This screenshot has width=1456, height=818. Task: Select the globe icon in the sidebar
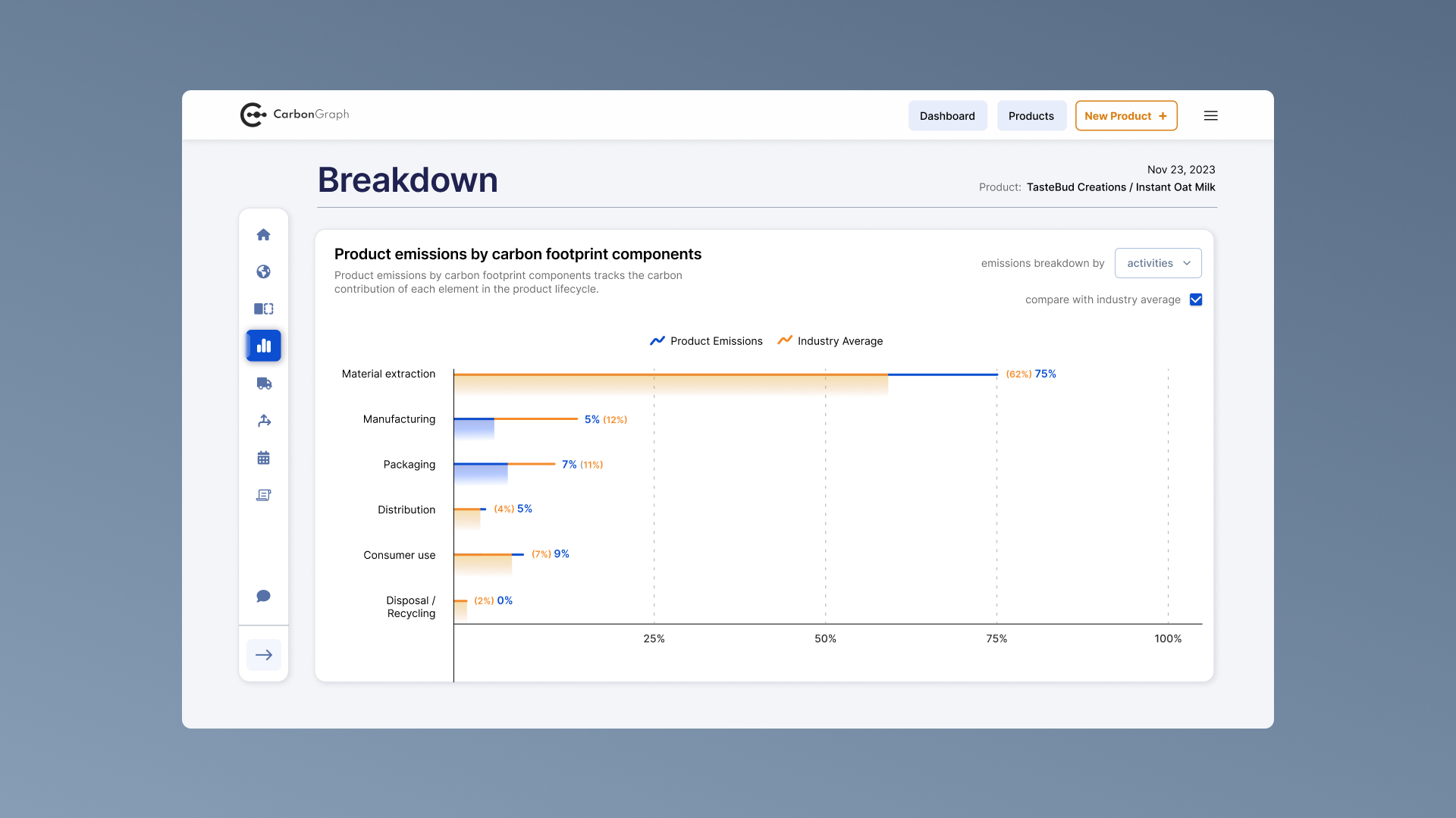[263, 271]
